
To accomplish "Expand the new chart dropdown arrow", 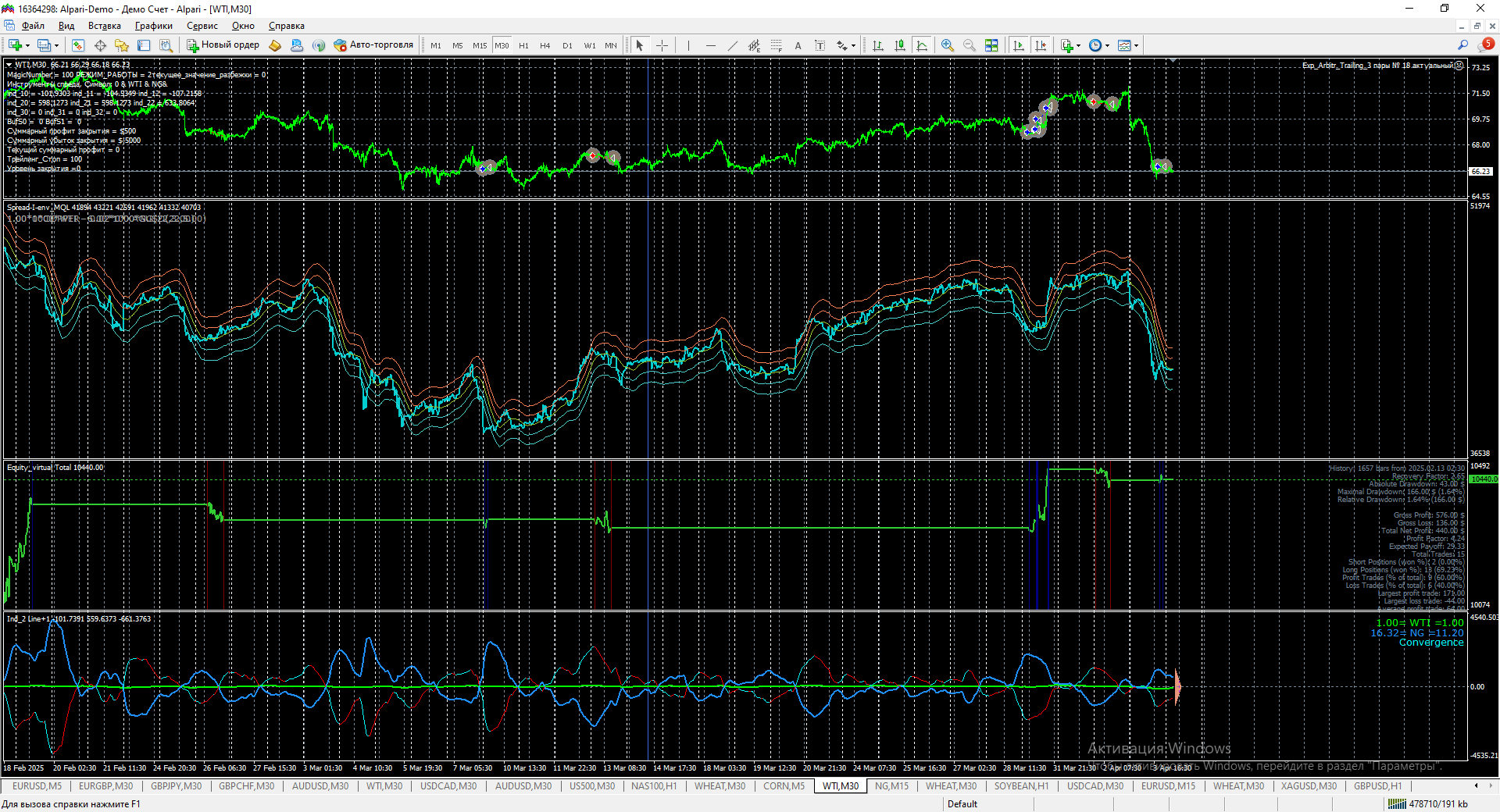I will point(27,45).
